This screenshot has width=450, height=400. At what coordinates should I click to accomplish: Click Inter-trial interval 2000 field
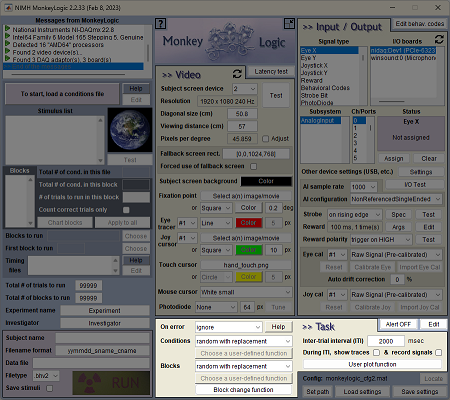[386, 341]
